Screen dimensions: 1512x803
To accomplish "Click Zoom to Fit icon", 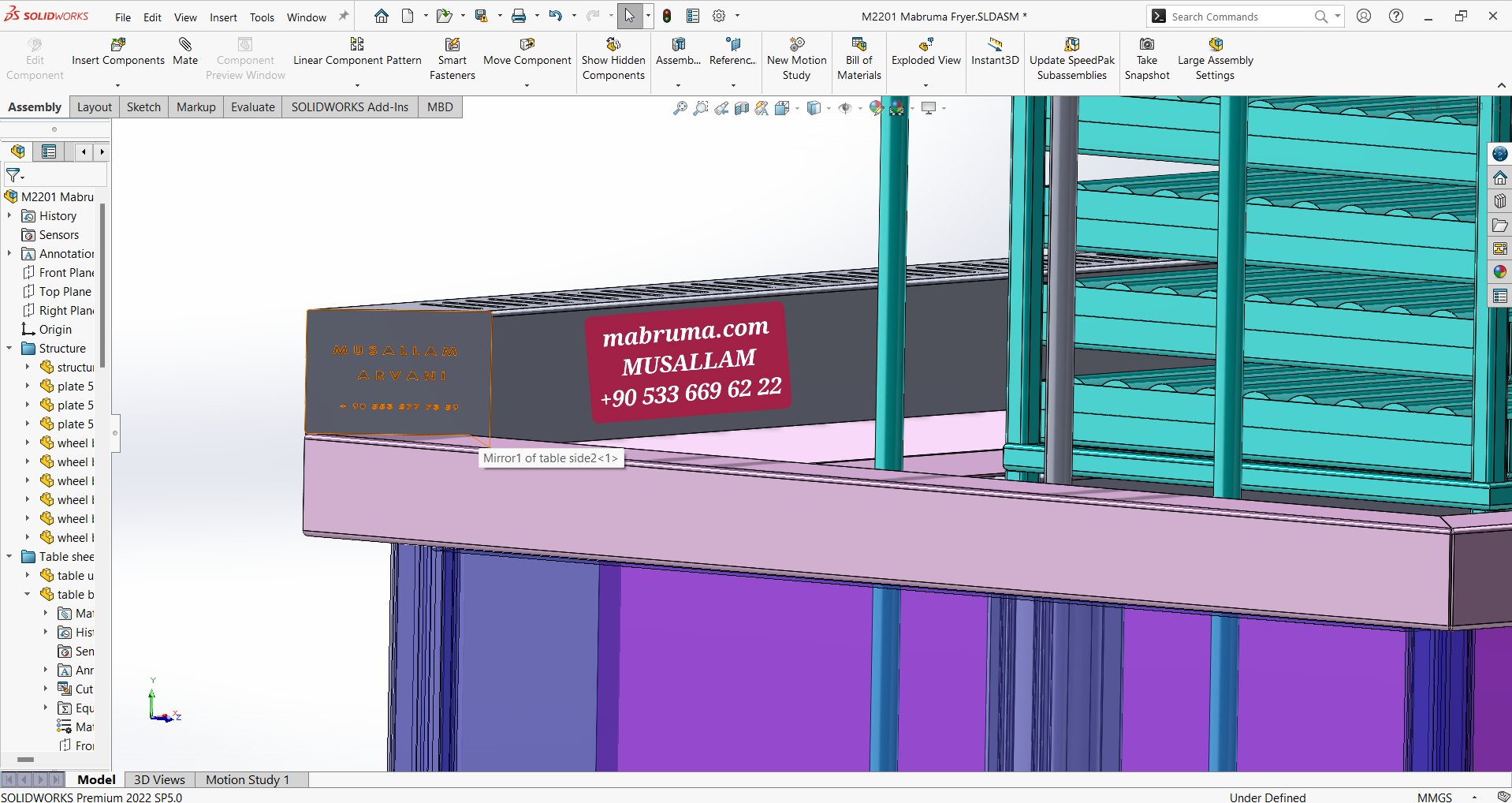I will coord(680,108).
